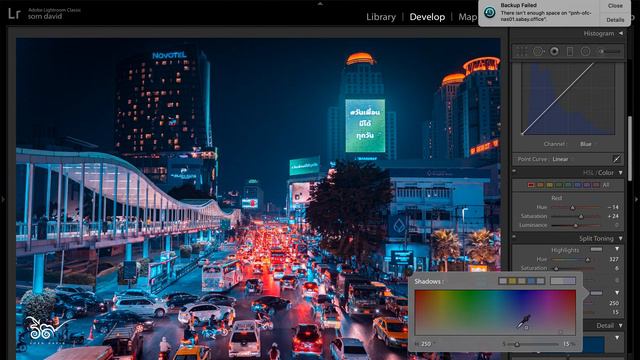Adjust the Highlights Hue slider handle

(x=588, y=259)
